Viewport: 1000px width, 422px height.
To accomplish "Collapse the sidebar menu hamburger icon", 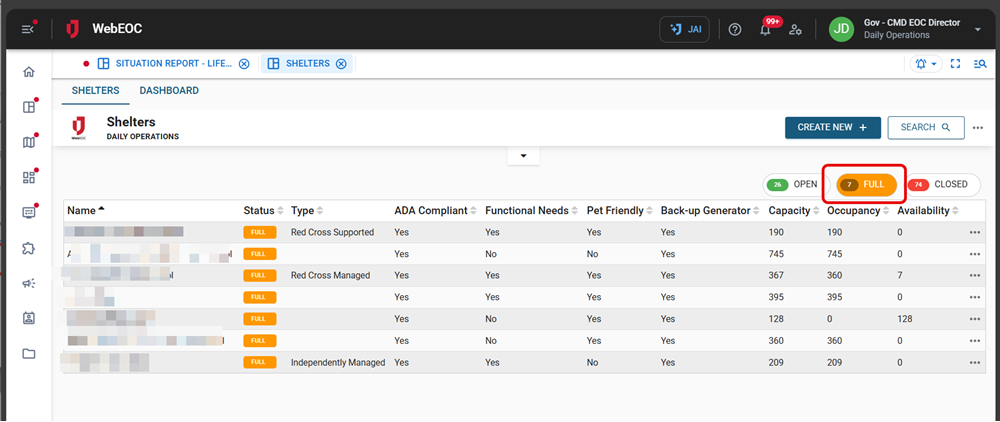I will pyautogui.click(x=28, y=29).
